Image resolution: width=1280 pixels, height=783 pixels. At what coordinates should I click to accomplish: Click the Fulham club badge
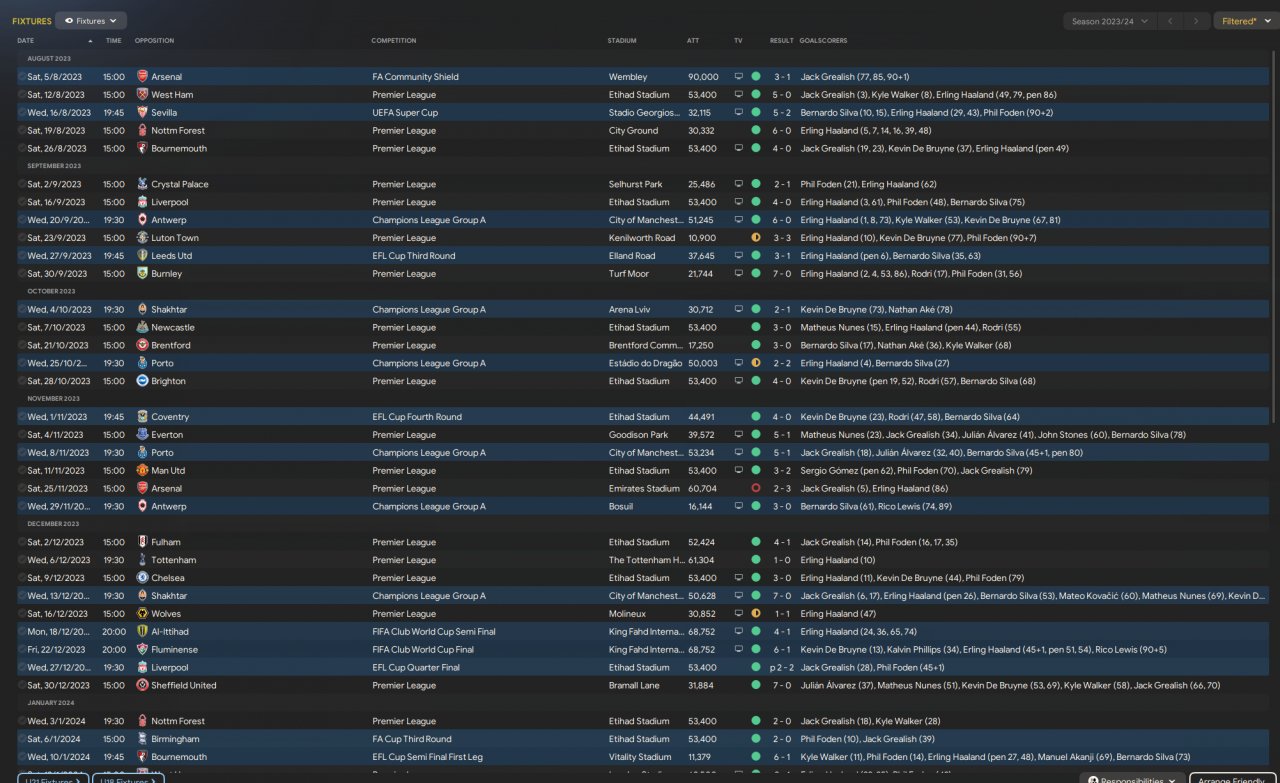pos(143,542)
